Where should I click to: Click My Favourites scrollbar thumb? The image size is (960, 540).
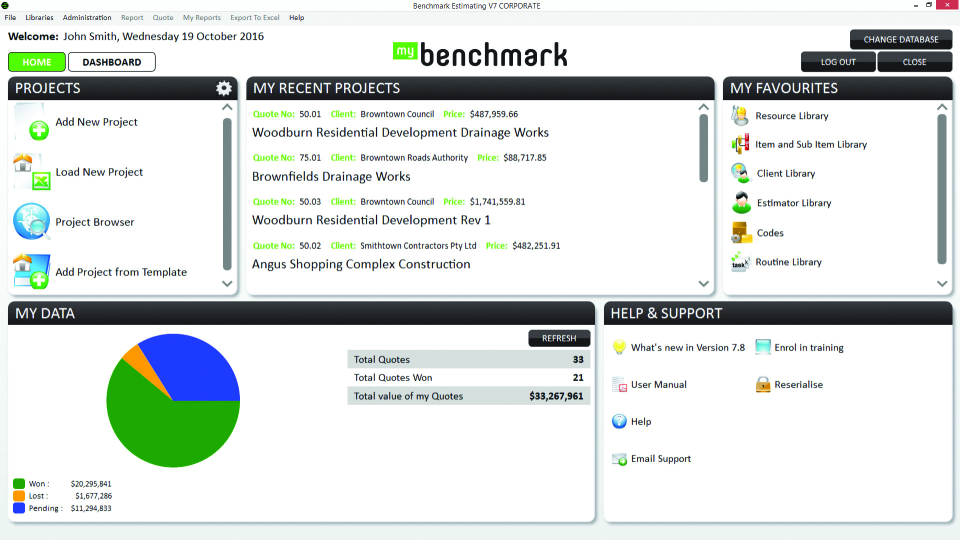pos(942,190)
